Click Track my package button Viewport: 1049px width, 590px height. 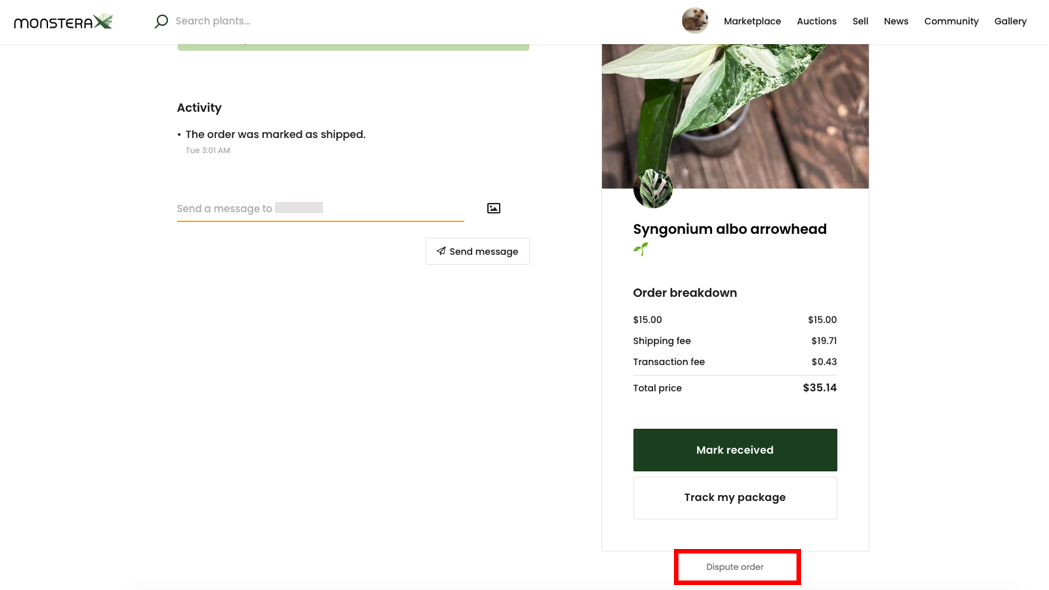coord(735,498)
